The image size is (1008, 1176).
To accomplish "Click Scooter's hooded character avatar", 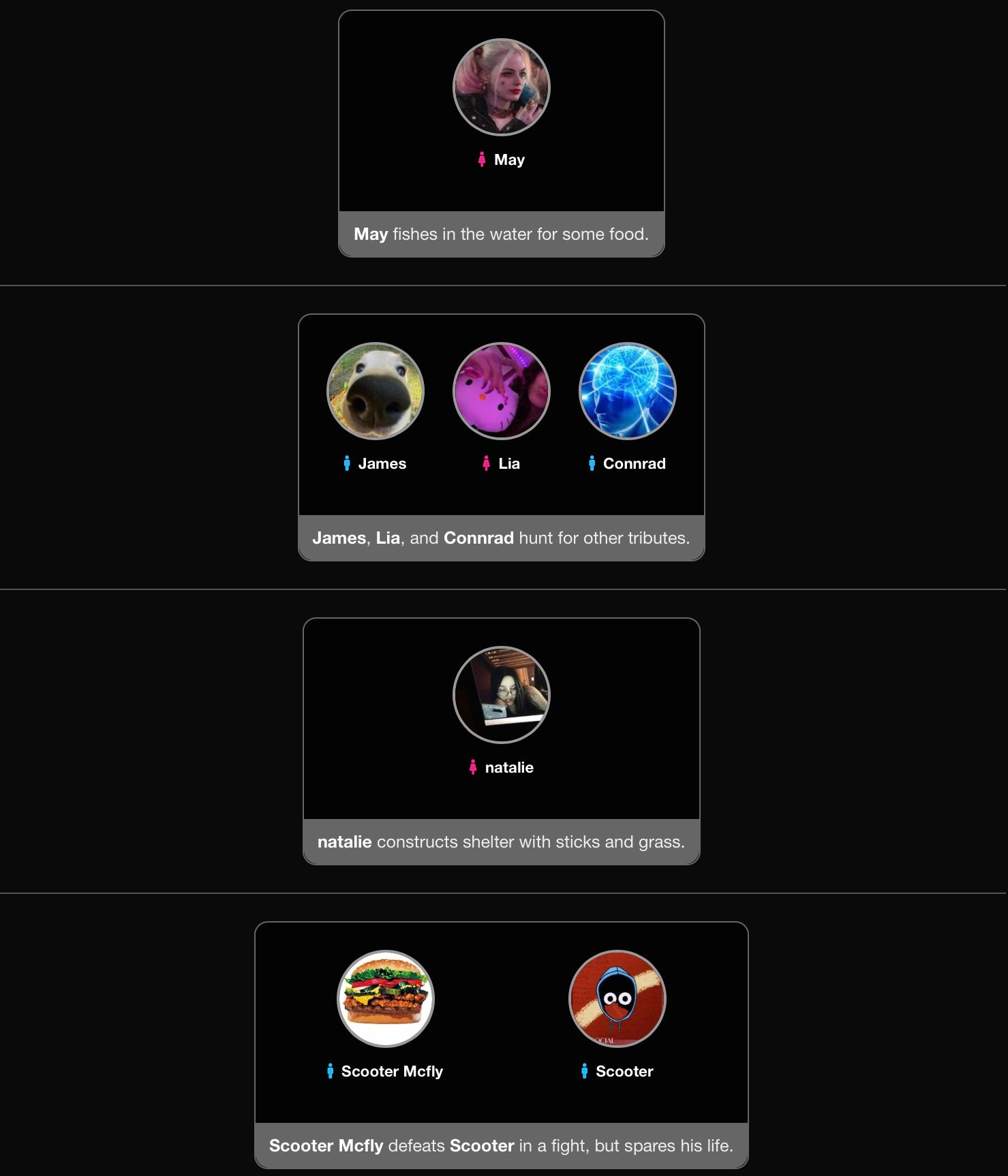I will (617, 999).
